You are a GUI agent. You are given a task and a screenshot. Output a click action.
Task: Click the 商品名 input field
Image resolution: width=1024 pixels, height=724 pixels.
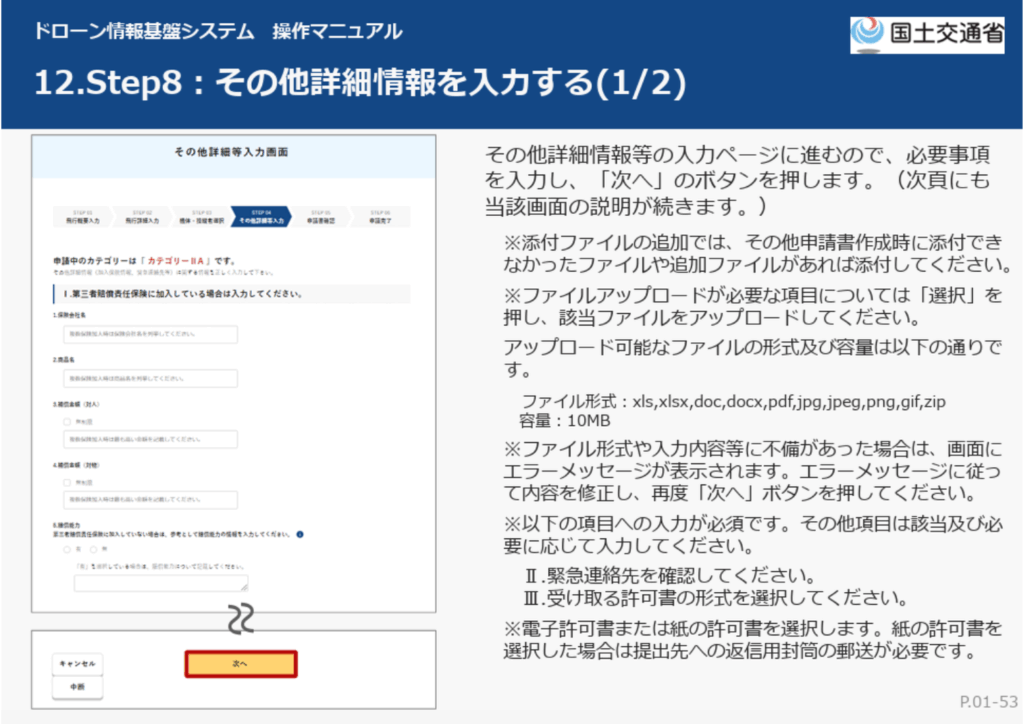[x=150, y=379]
